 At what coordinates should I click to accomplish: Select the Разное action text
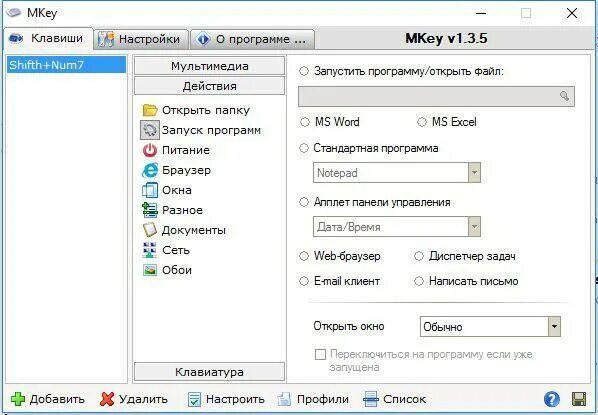point(182,210)
